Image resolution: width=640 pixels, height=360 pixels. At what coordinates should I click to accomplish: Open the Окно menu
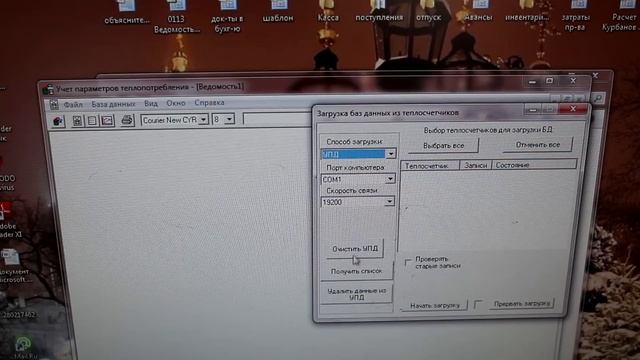click(x=176, y=103)
